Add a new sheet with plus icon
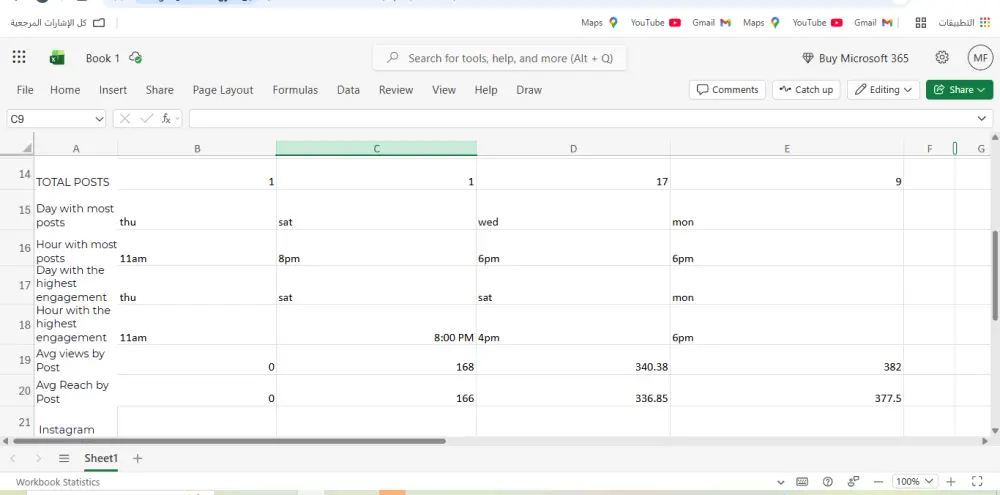This screenshot has height=495, width=1000. click(137, 458)
